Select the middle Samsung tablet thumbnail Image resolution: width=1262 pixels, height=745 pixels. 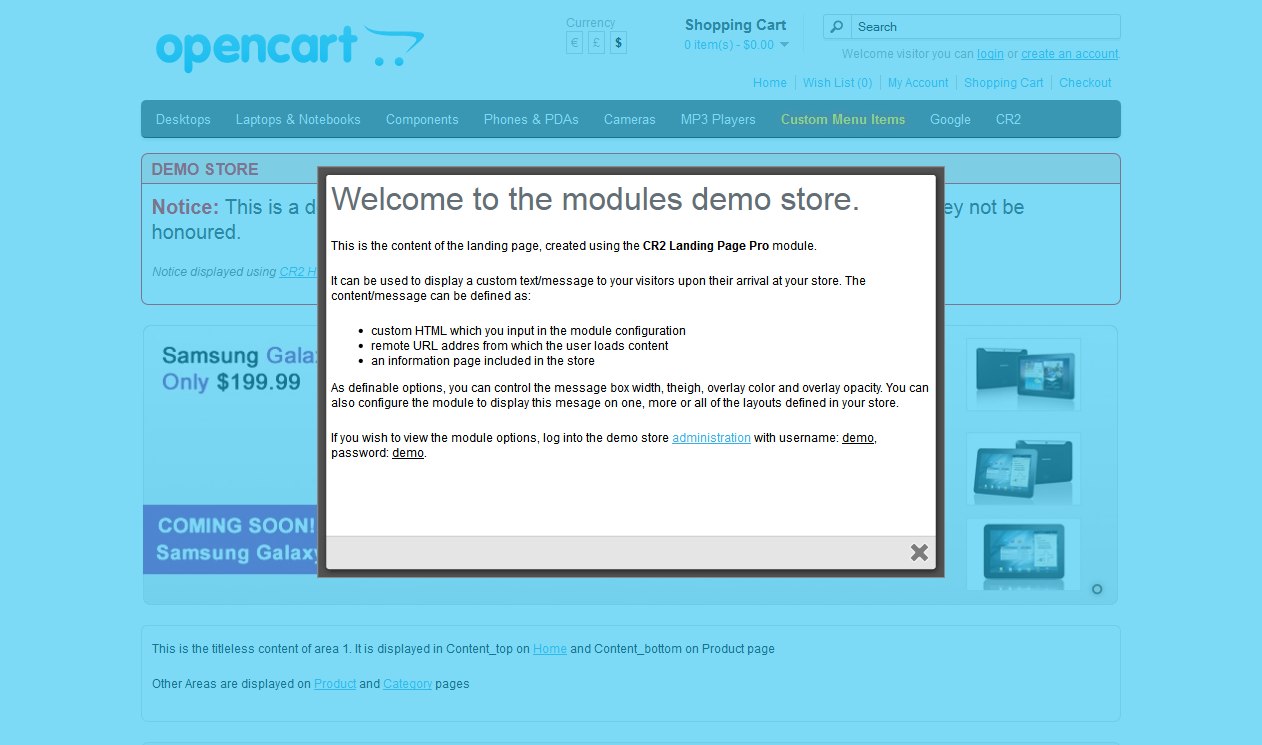click(1023, 469)
